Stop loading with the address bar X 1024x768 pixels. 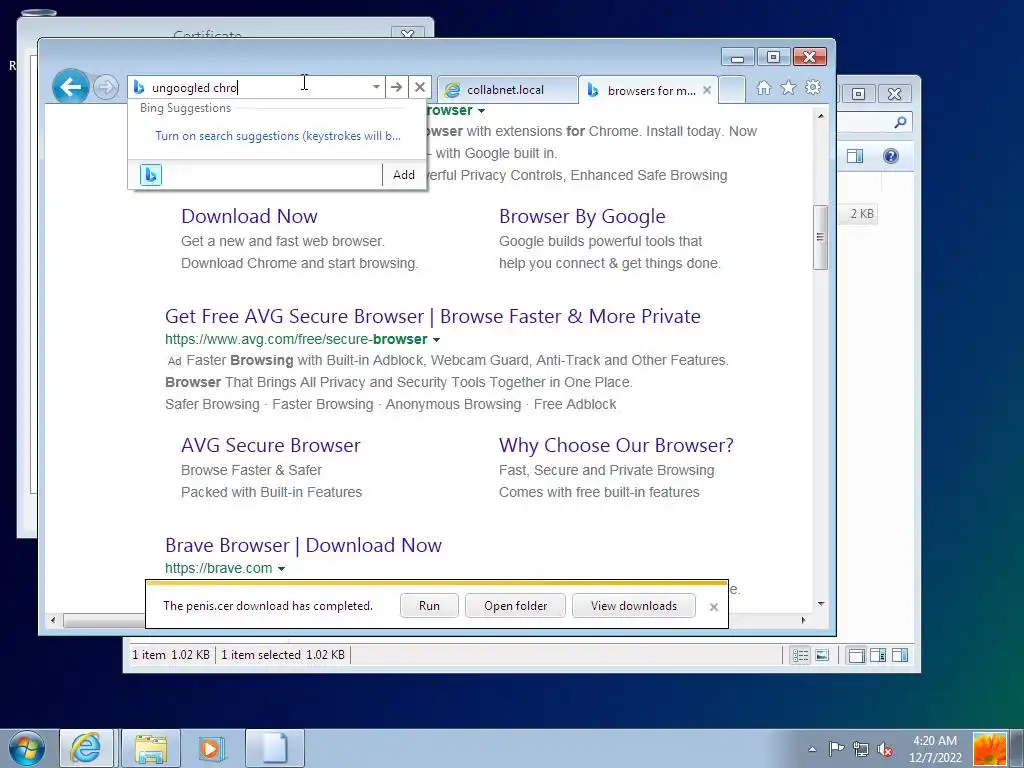(x=420, y=87)
